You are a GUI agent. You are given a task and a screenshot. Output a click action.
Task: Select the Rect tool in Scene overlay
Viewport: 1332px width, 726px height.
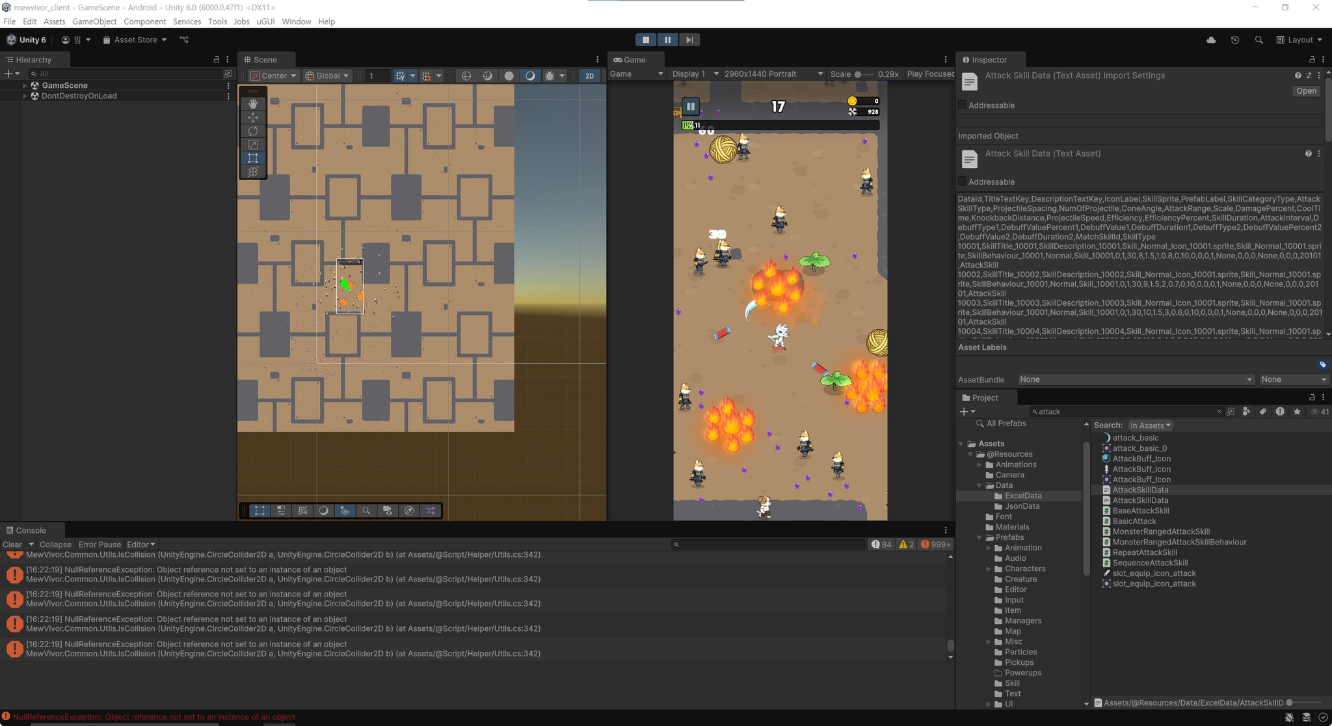253,158
